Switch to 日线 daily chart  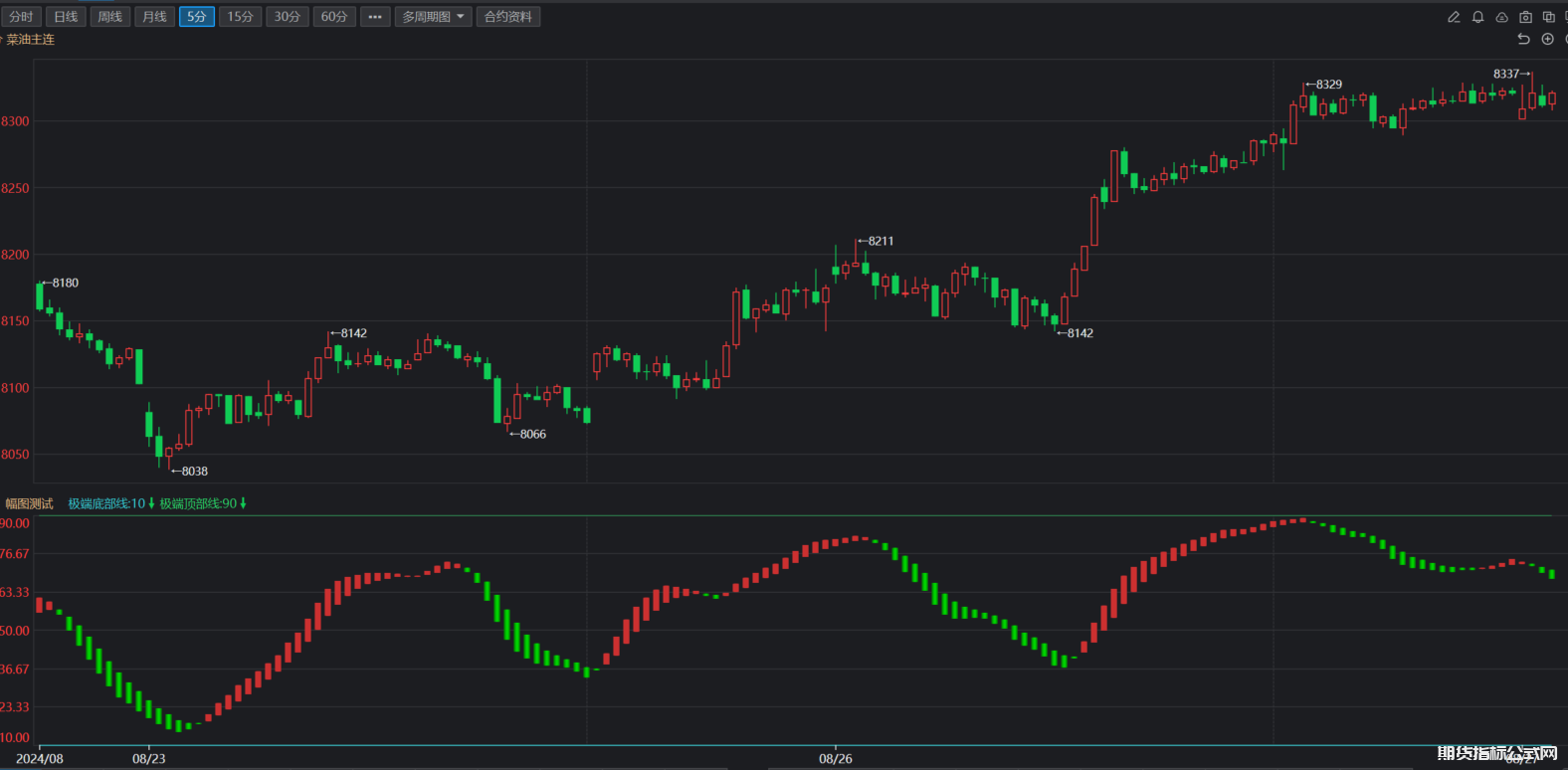[66, 17]
